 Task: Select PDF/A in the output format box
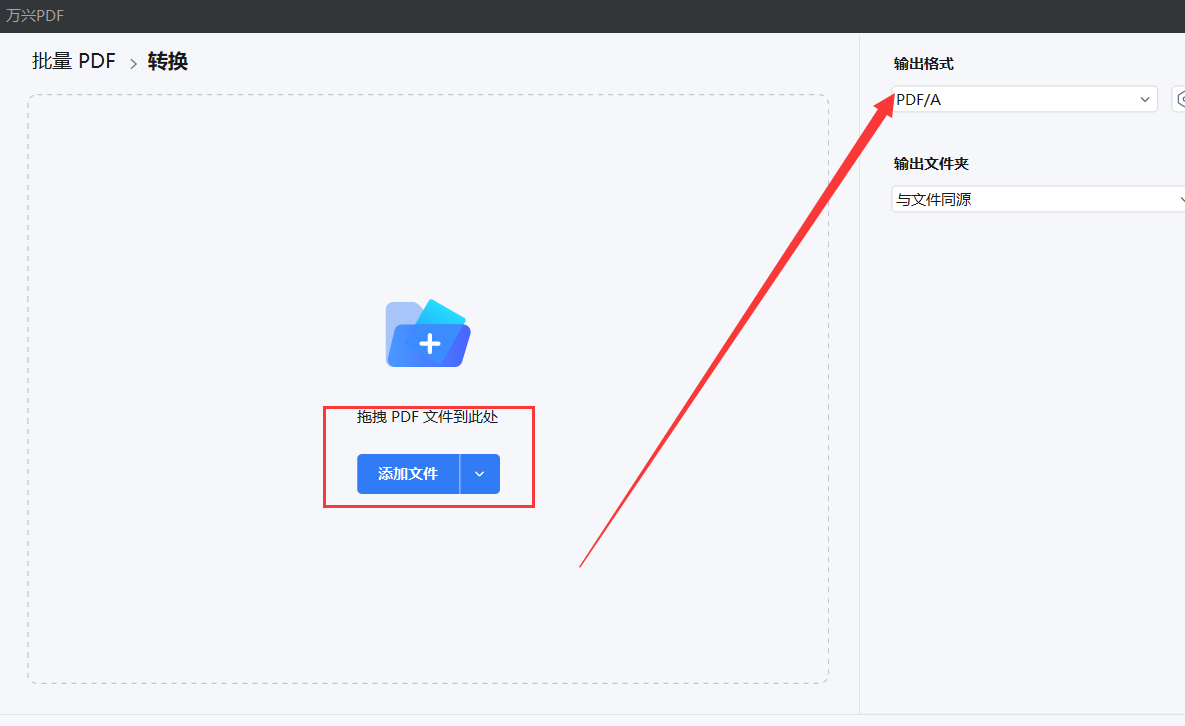(1020, 99)
